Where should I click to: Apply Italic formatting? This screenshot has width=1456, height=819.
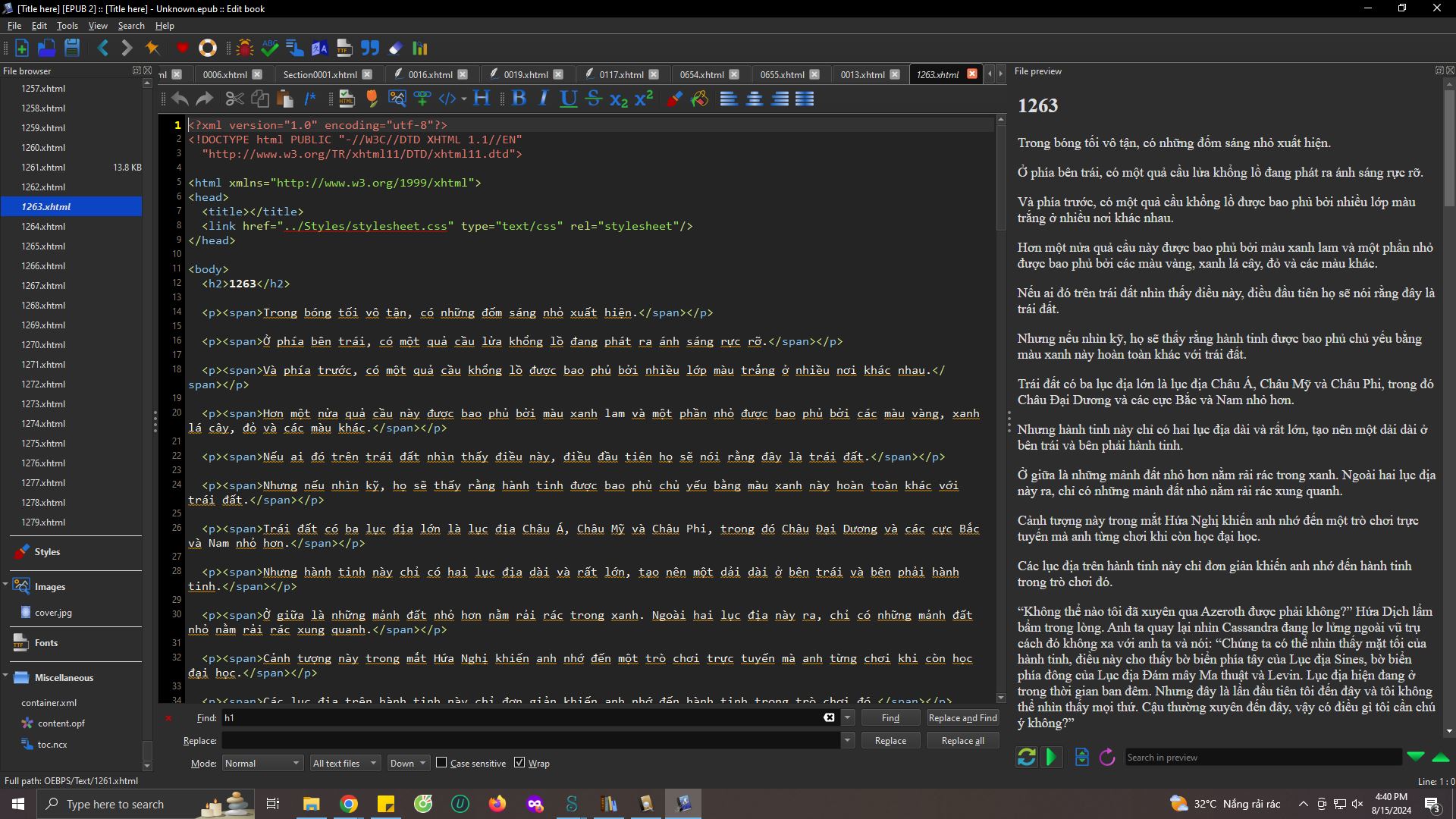pos(544,99)
